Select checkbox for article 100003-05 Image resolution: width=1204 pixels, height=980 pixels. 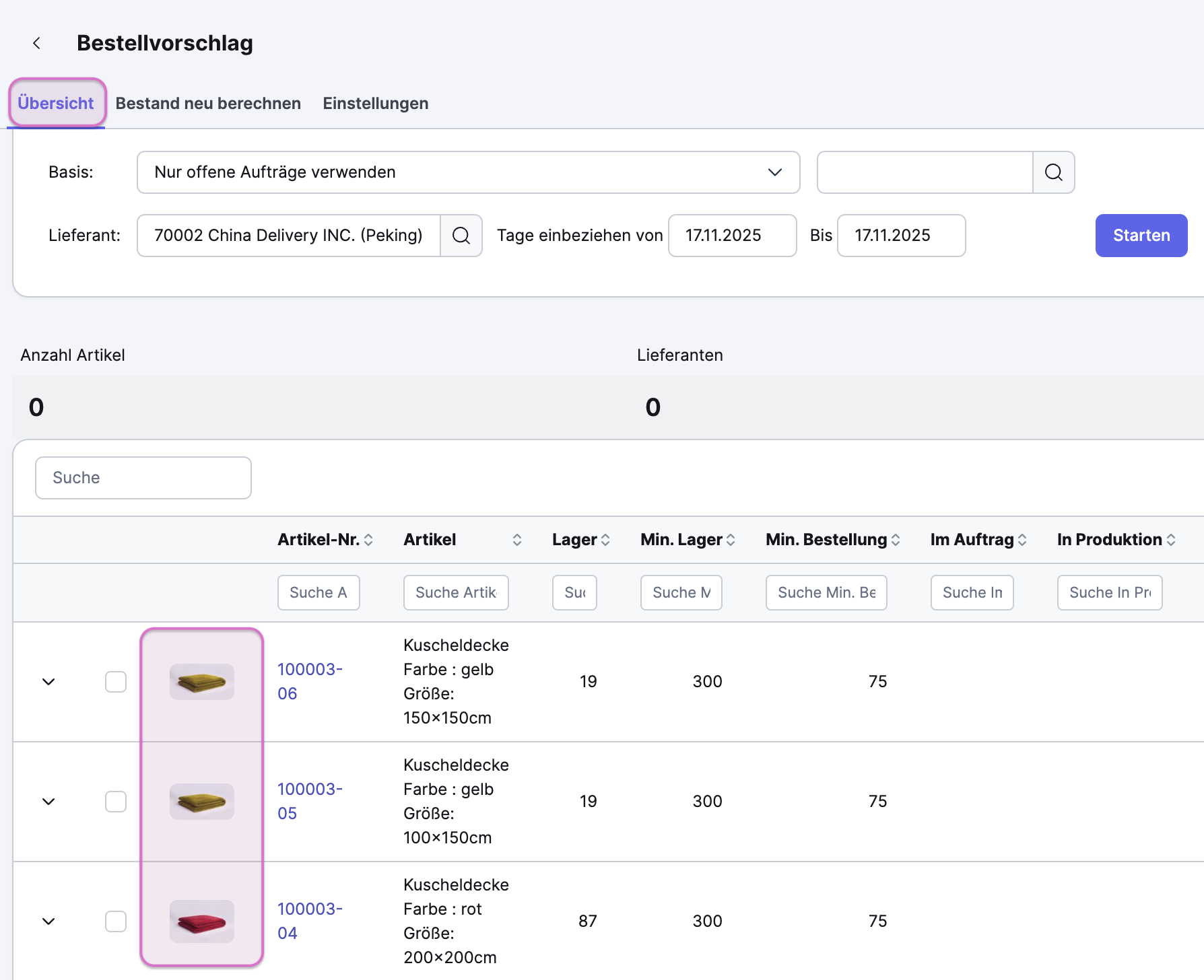pos(116,802)
